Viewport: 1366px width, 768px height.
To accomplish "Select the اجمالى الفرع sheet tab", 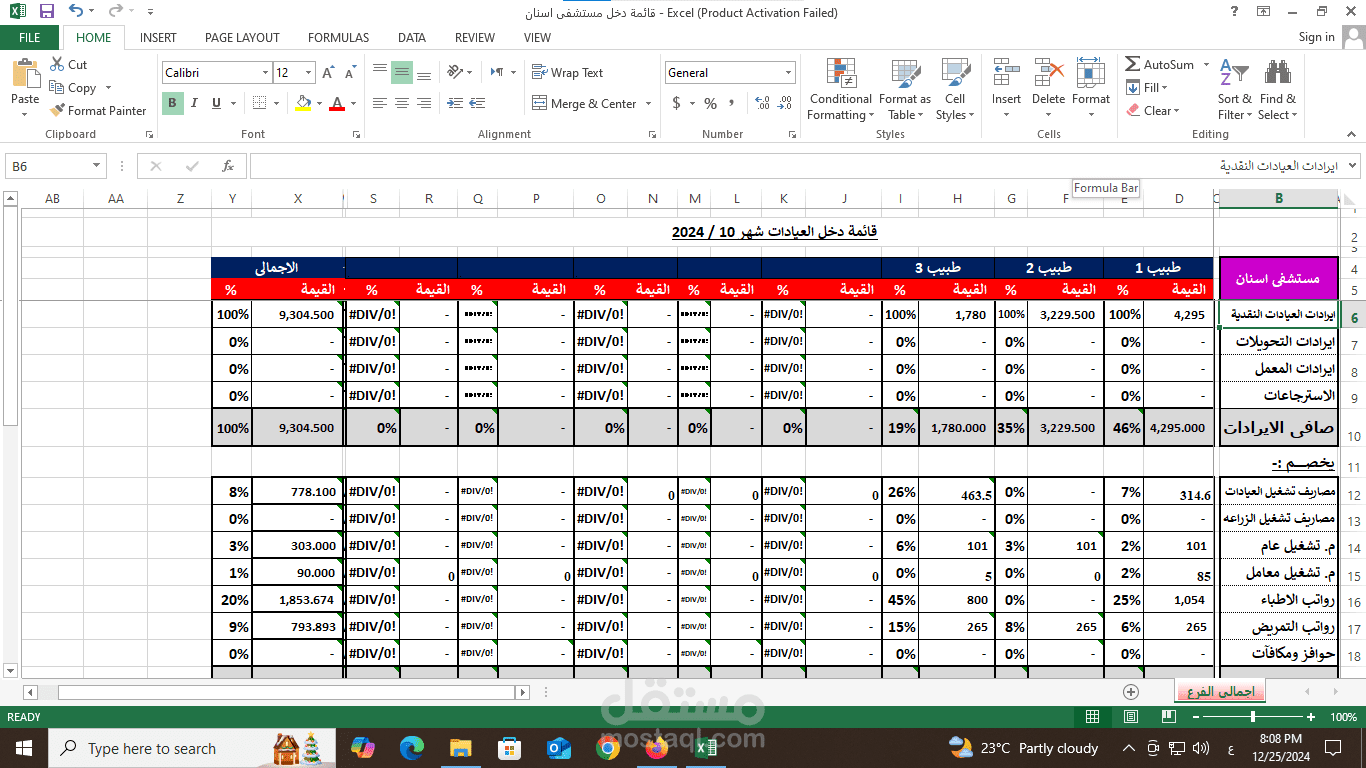I will pos(1220,691).
